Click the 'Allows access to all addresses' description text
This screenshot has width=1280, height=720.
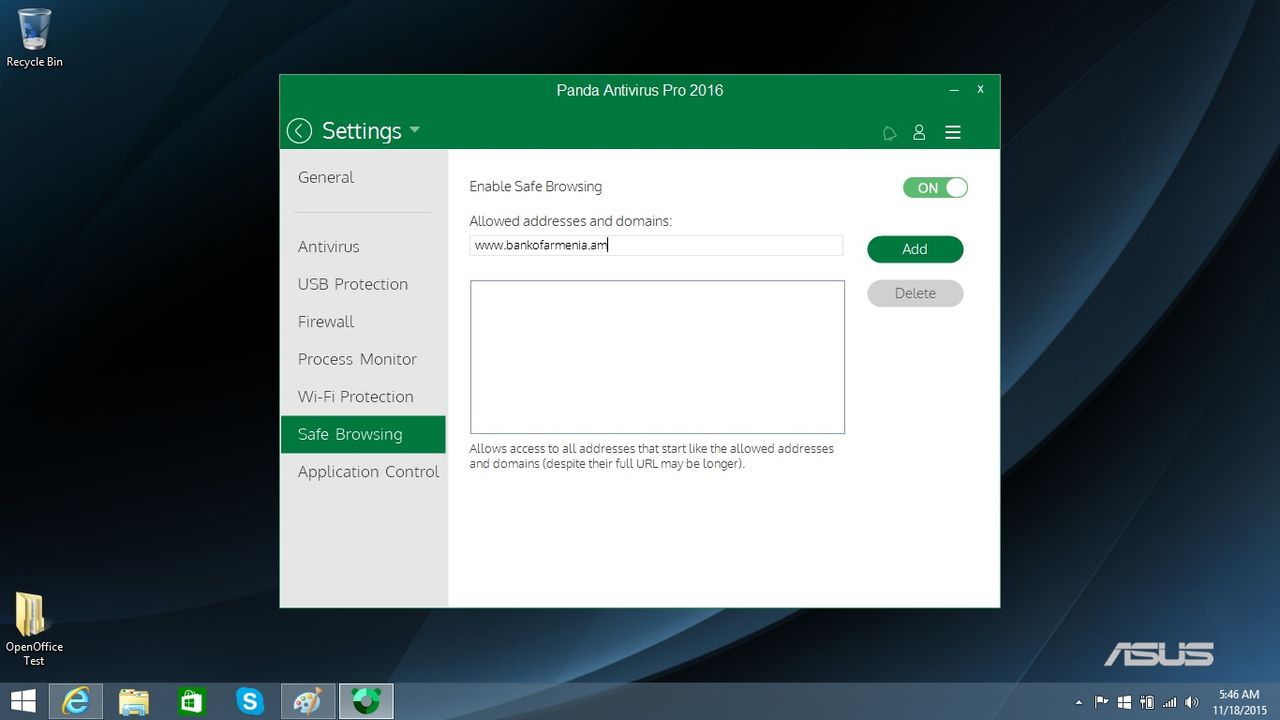(652, 456)
